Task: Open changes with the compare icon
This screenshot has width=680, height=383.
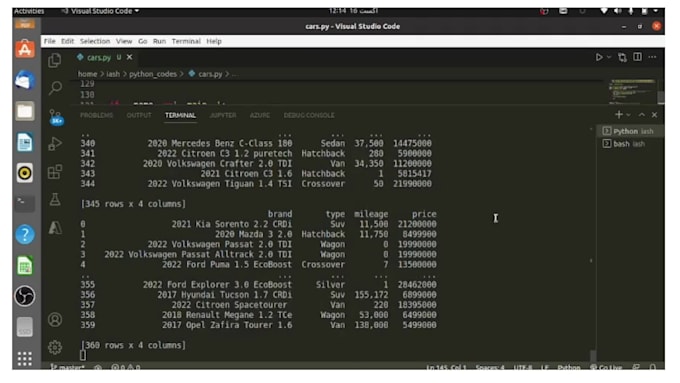Action: click(x=622, y=57)
